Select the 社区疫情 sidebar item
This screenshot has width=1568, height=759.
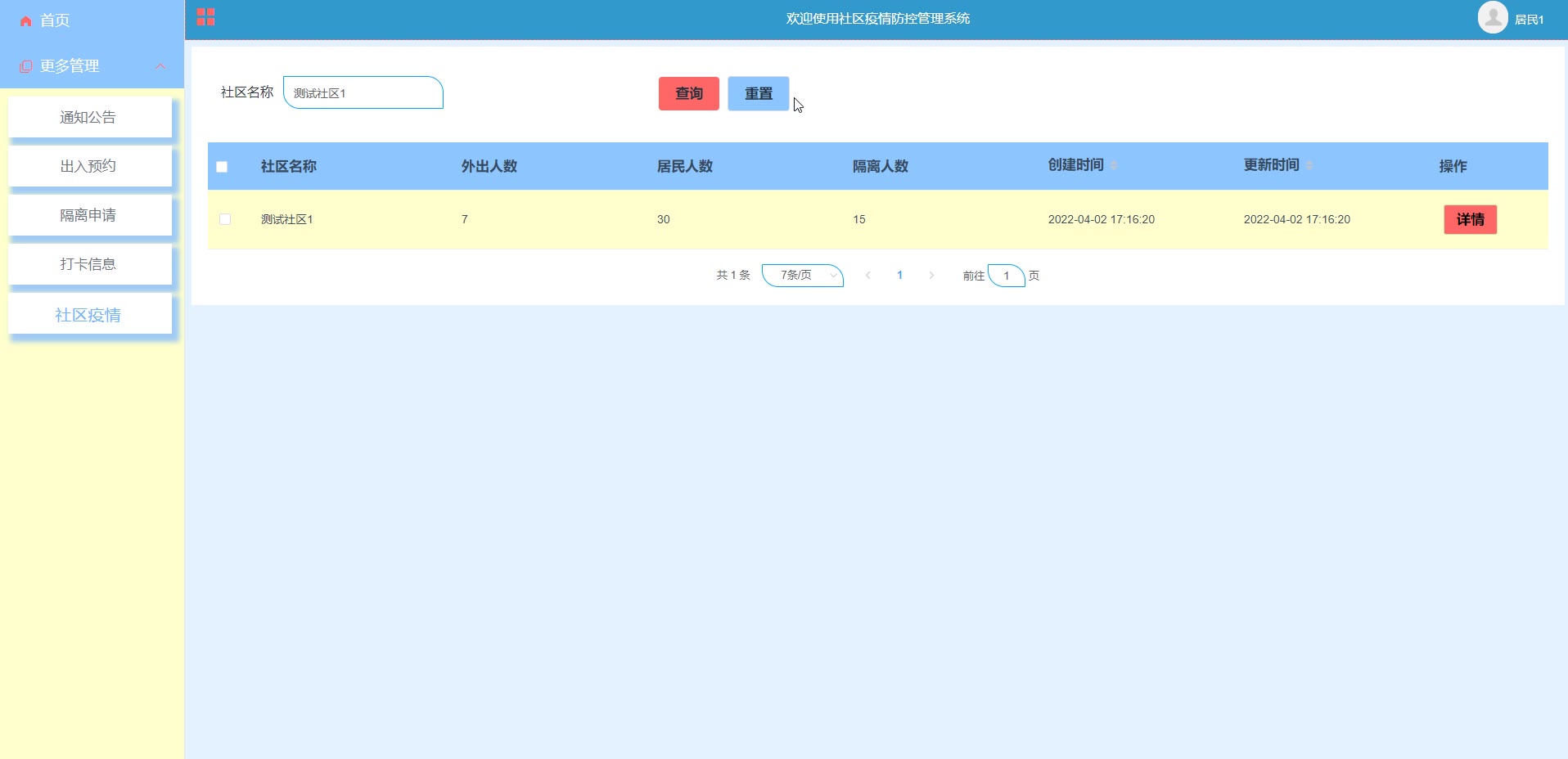89,315
